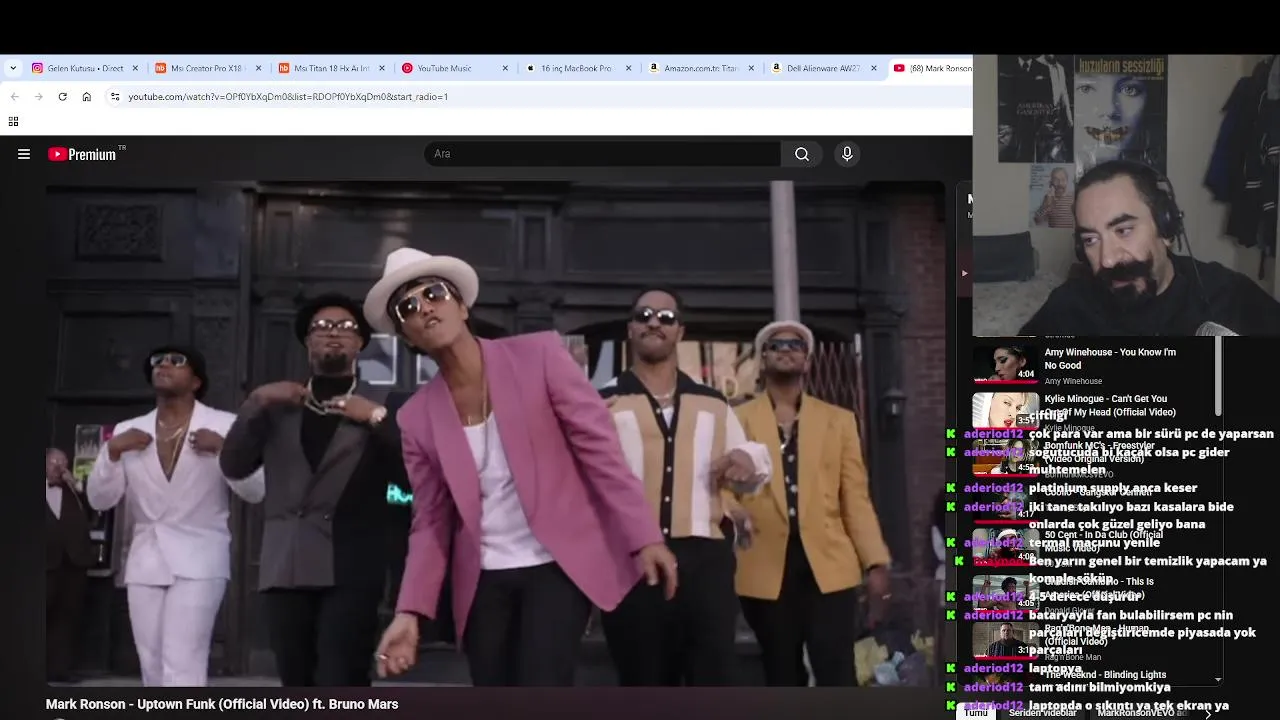The image size is (1280, 720).
Task: Click the magnifier search button
Action: tap(802, 154)
